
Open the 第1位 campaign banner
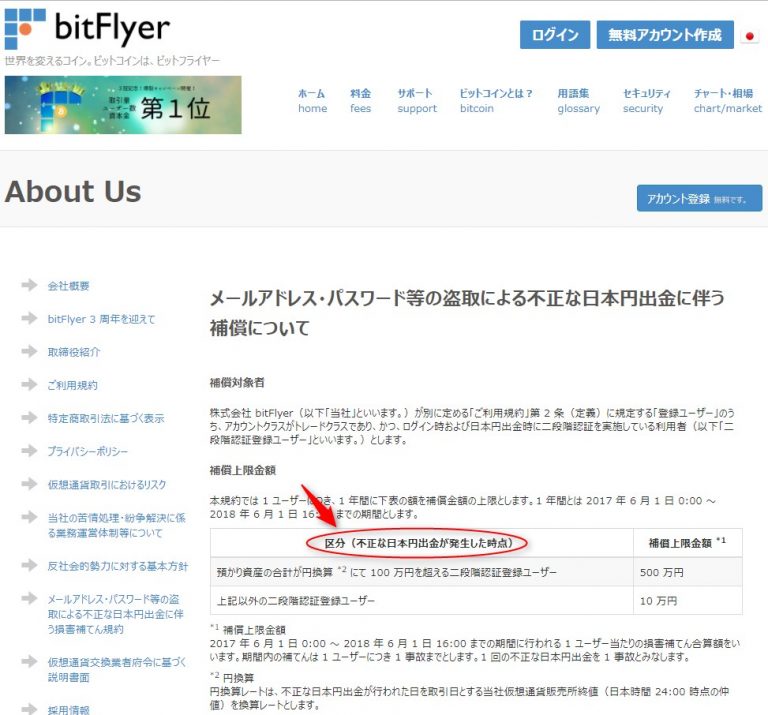123,105
